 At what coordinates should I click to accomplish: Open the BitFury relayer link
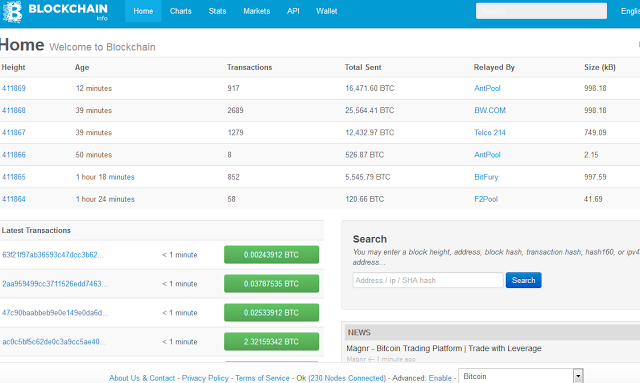pyautogui.click(x=486, y=177)
